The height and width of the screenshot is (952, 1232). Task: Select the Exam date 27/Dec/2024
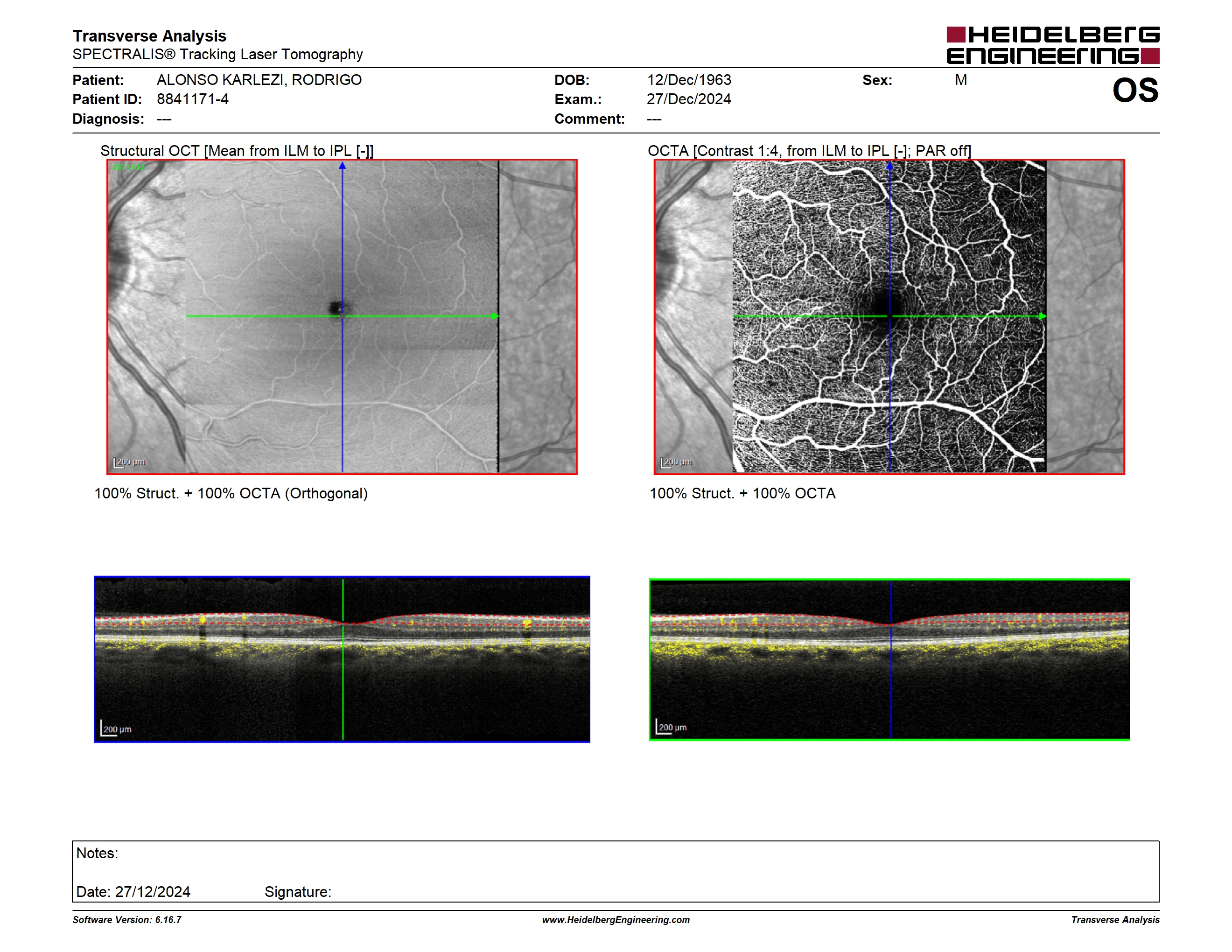point(689,98)
